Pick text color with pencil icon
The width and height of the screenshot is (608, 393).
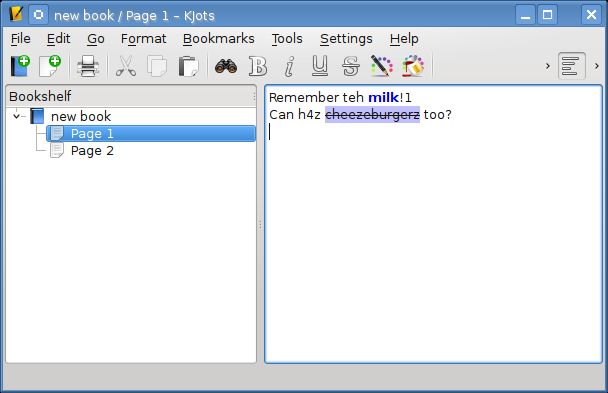pyautogui.click(x=382, y=66)
